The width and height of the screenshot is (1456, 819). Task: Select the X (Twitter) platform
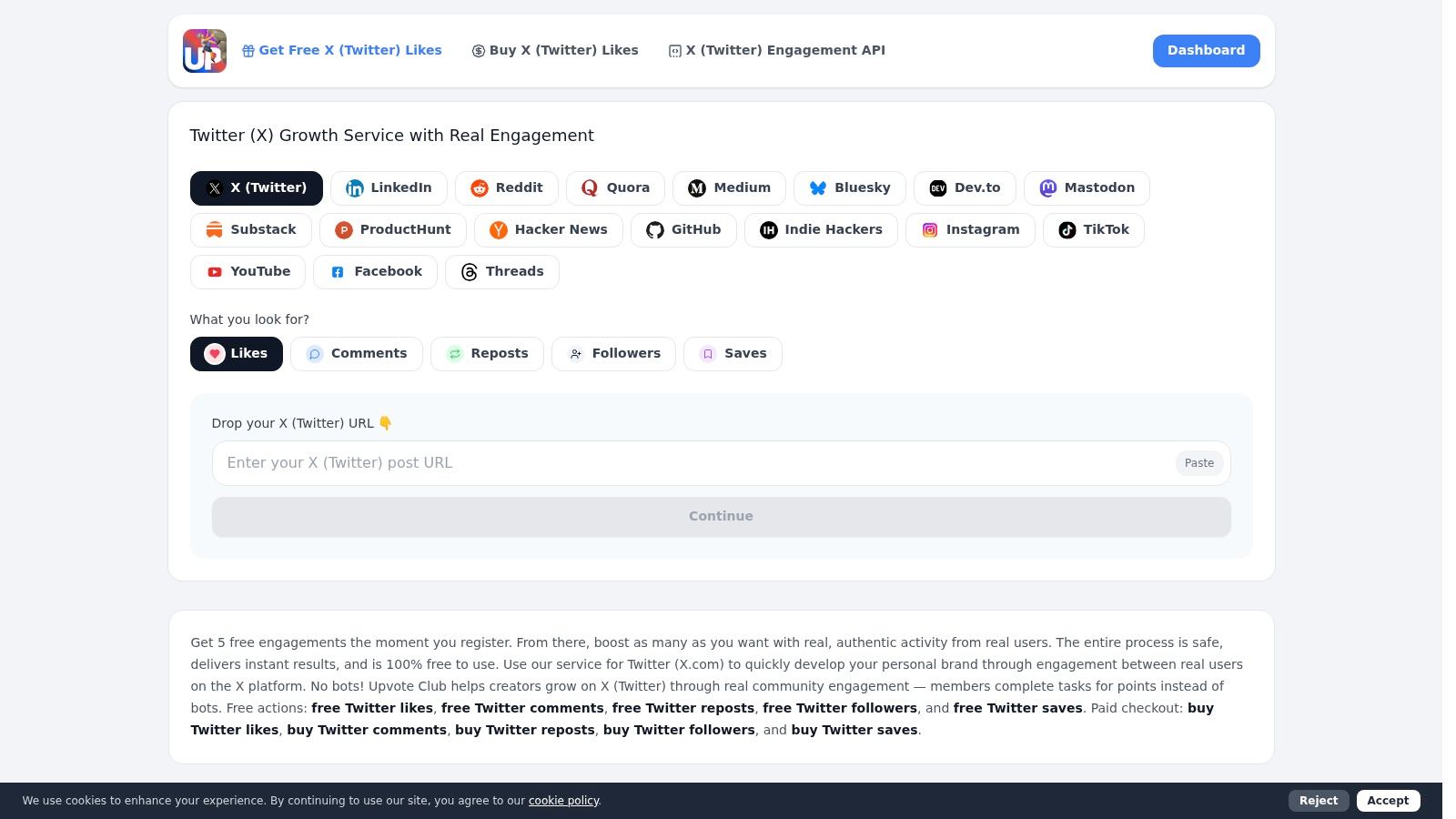click(257, 188)
